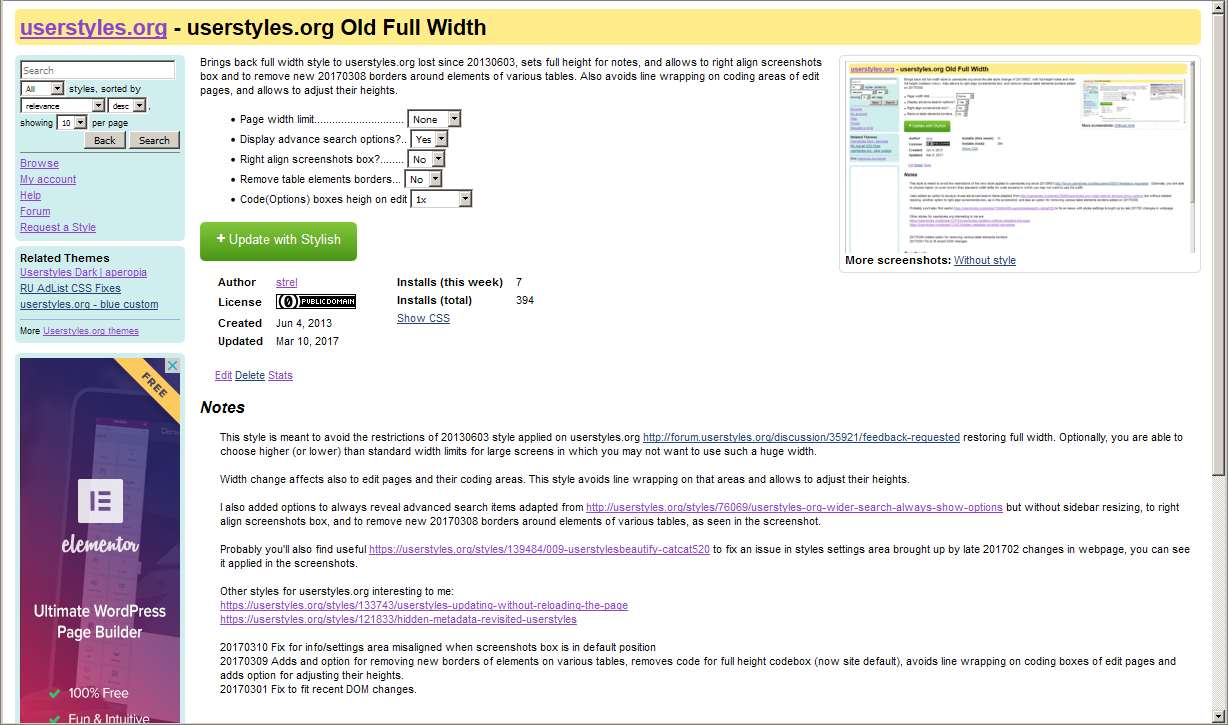The image size is (1228, 725).
Task: Click the Public Domain license badge
Action: click(x=316, y=301)
